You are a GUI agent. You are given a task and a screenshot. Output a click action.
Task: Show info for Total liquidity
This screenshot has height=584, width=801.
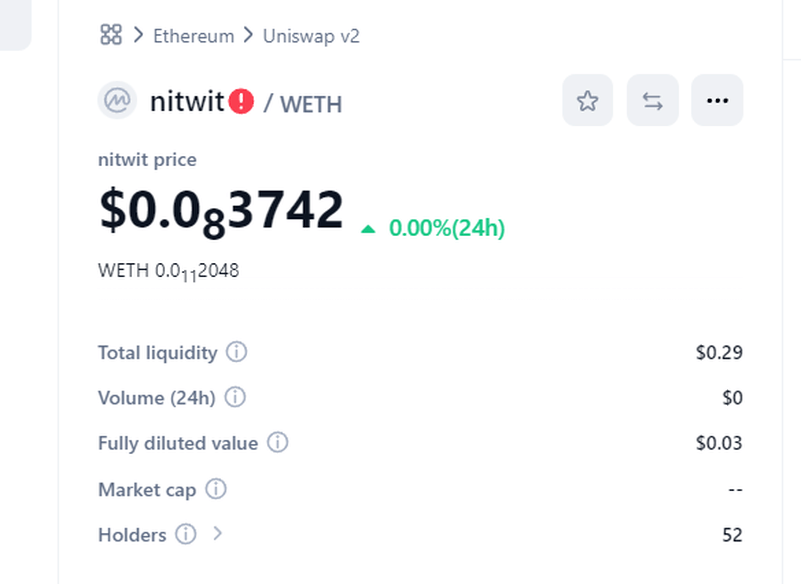coord(237,352)
